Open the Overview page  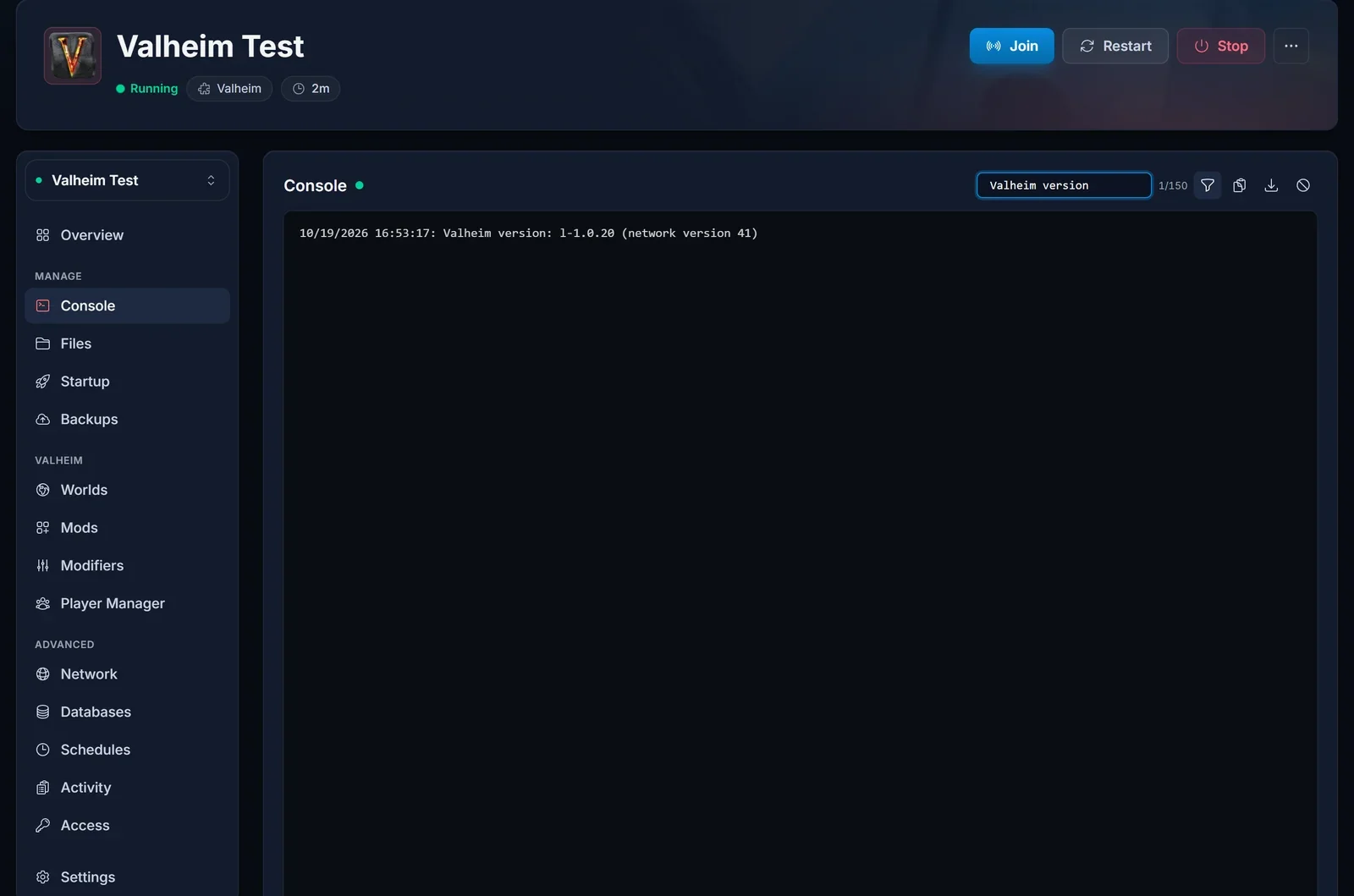(x=127, y=235)
